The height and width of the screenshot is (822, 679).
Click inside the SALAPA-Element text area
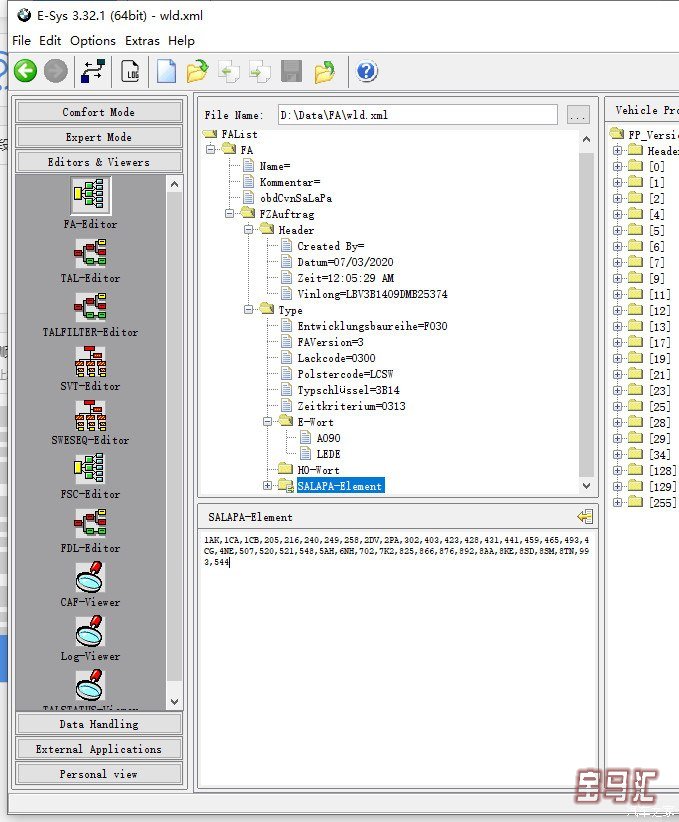point(397,658)
